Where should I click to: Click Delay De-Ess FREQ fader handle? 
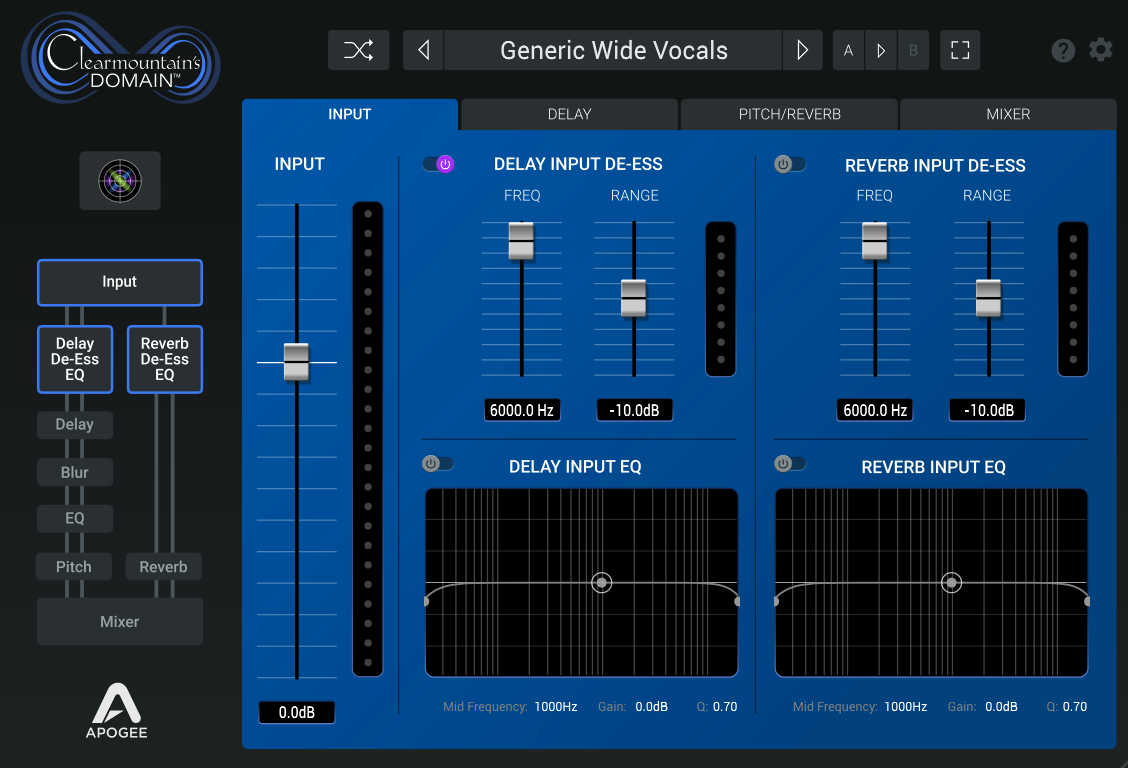(522, 241)
